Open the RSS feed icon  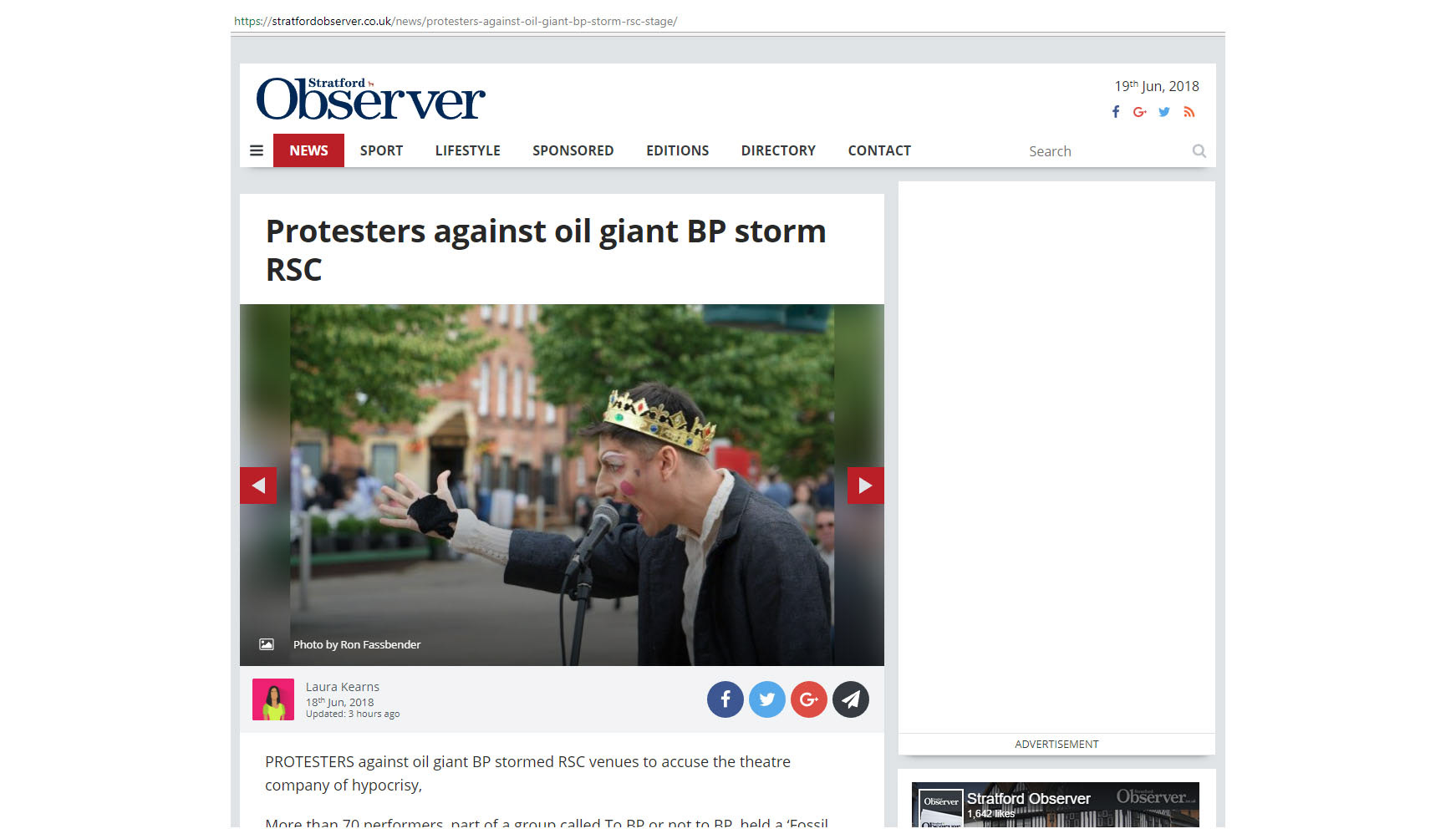[x=1189, y=112]
